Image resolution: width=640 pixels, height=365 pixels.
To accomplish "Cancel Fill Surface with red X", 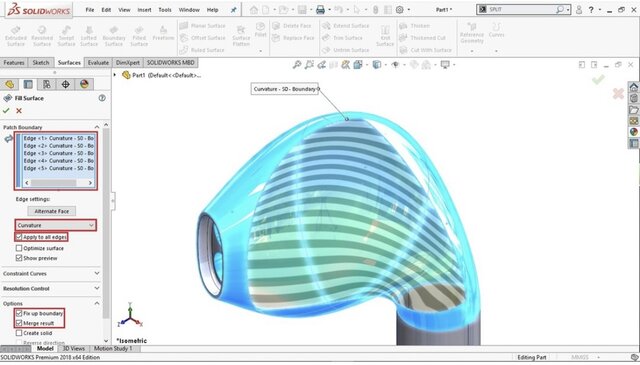I will pyautogui.click(x=19, y=111).
